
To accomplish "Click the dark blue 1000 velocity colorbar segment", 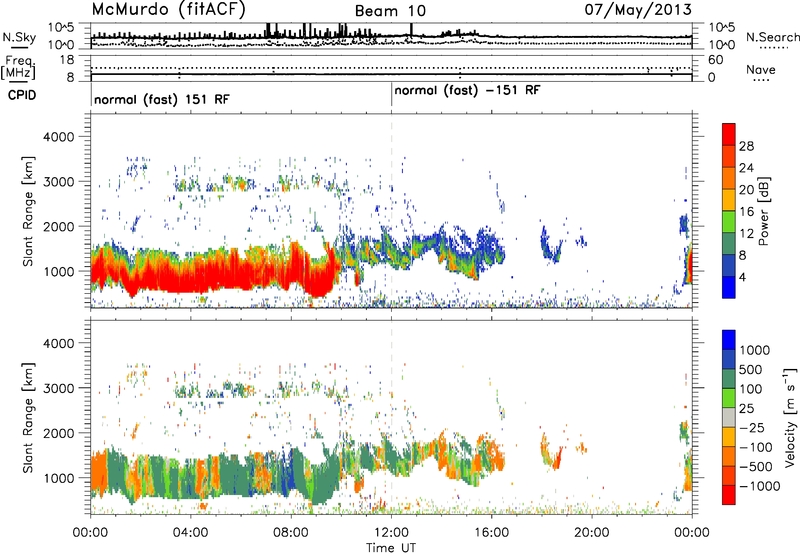I will [x=729, y=340].
